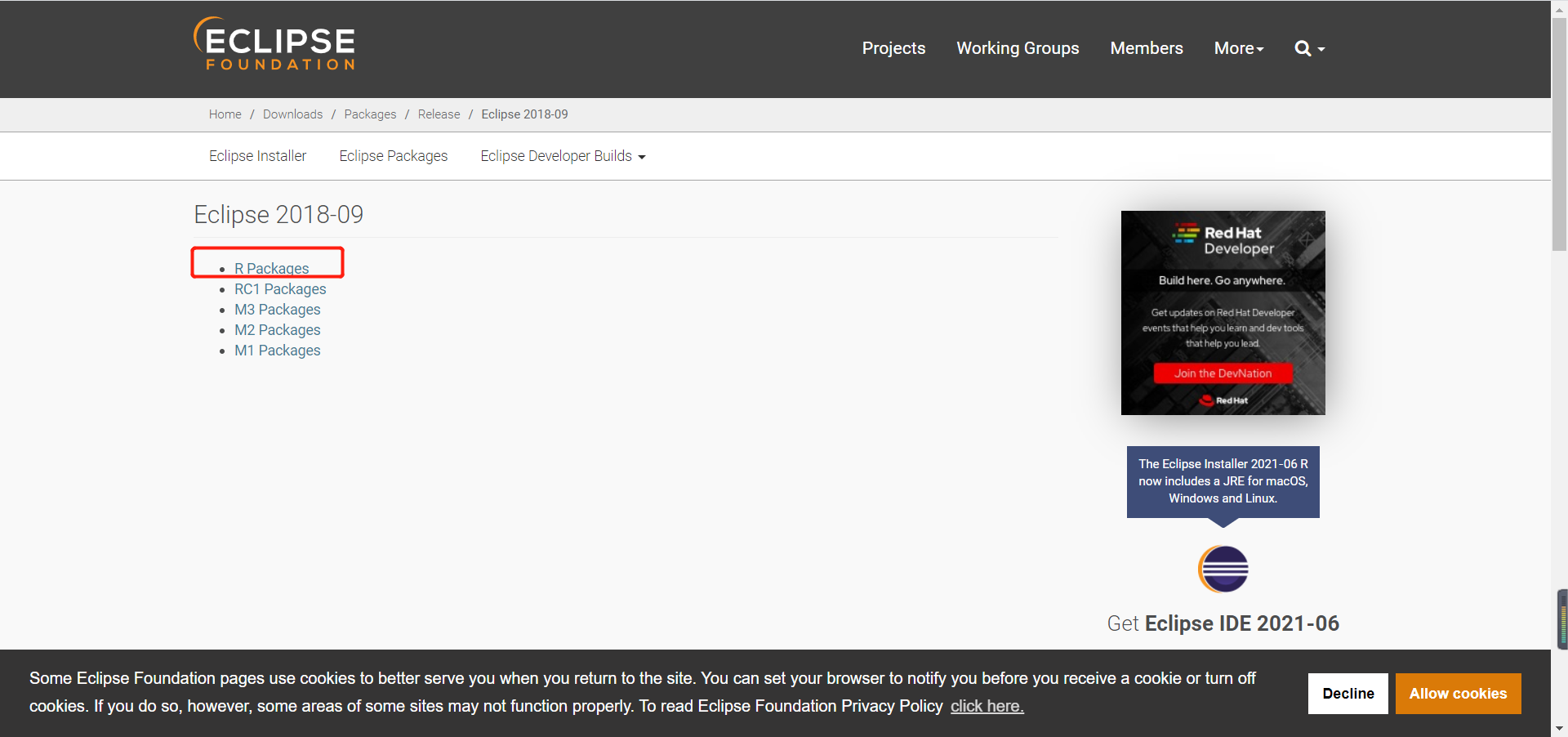Click Join the DevNation button
This screenshot has height=737, width=1568.
click(1223, 373)
